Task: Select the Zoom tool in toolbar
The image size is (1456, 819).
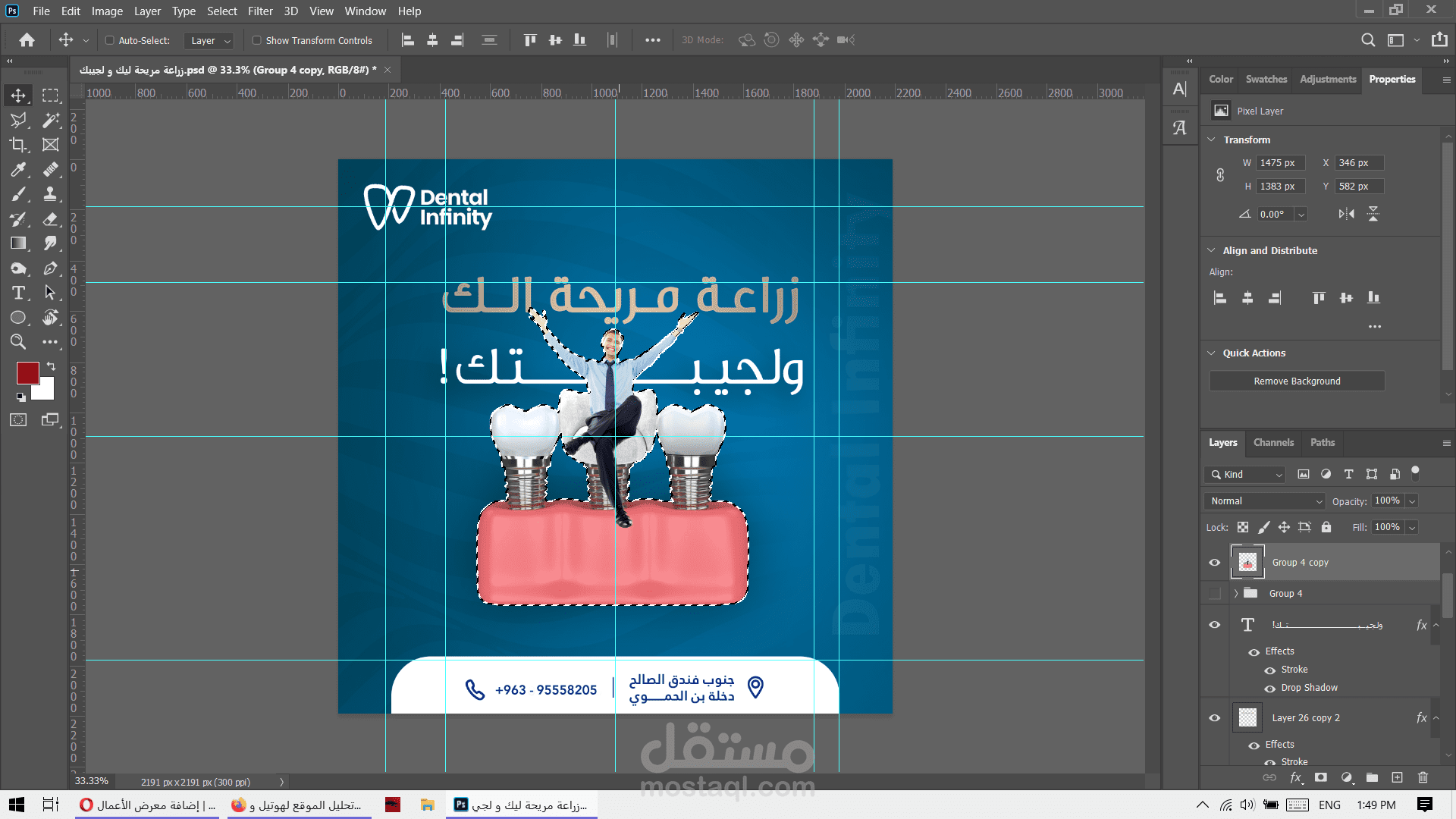Action: click(18, 342)
